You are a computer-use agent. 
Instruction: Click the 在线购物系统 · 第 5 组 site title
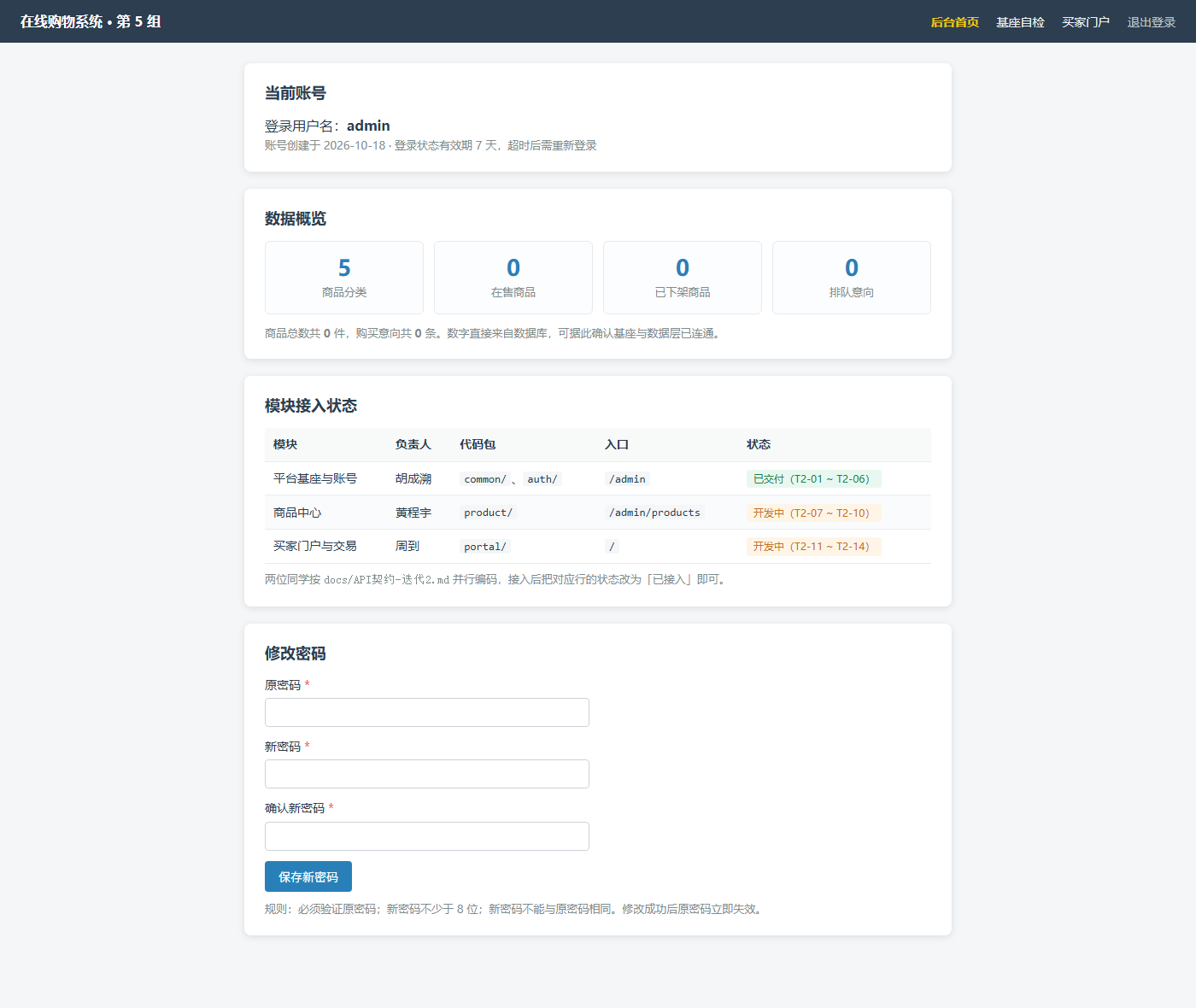tap(91, 21)
